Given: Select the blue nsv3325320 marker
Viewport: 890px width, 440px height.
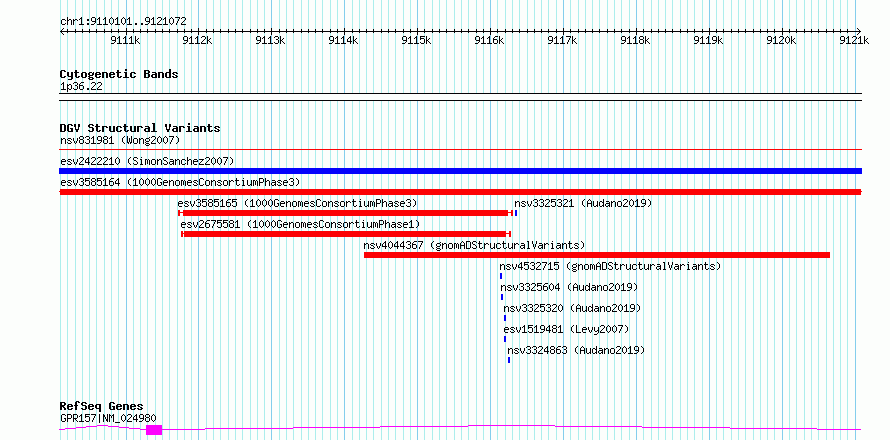Looking at the screenshot, I should [505, 318].
